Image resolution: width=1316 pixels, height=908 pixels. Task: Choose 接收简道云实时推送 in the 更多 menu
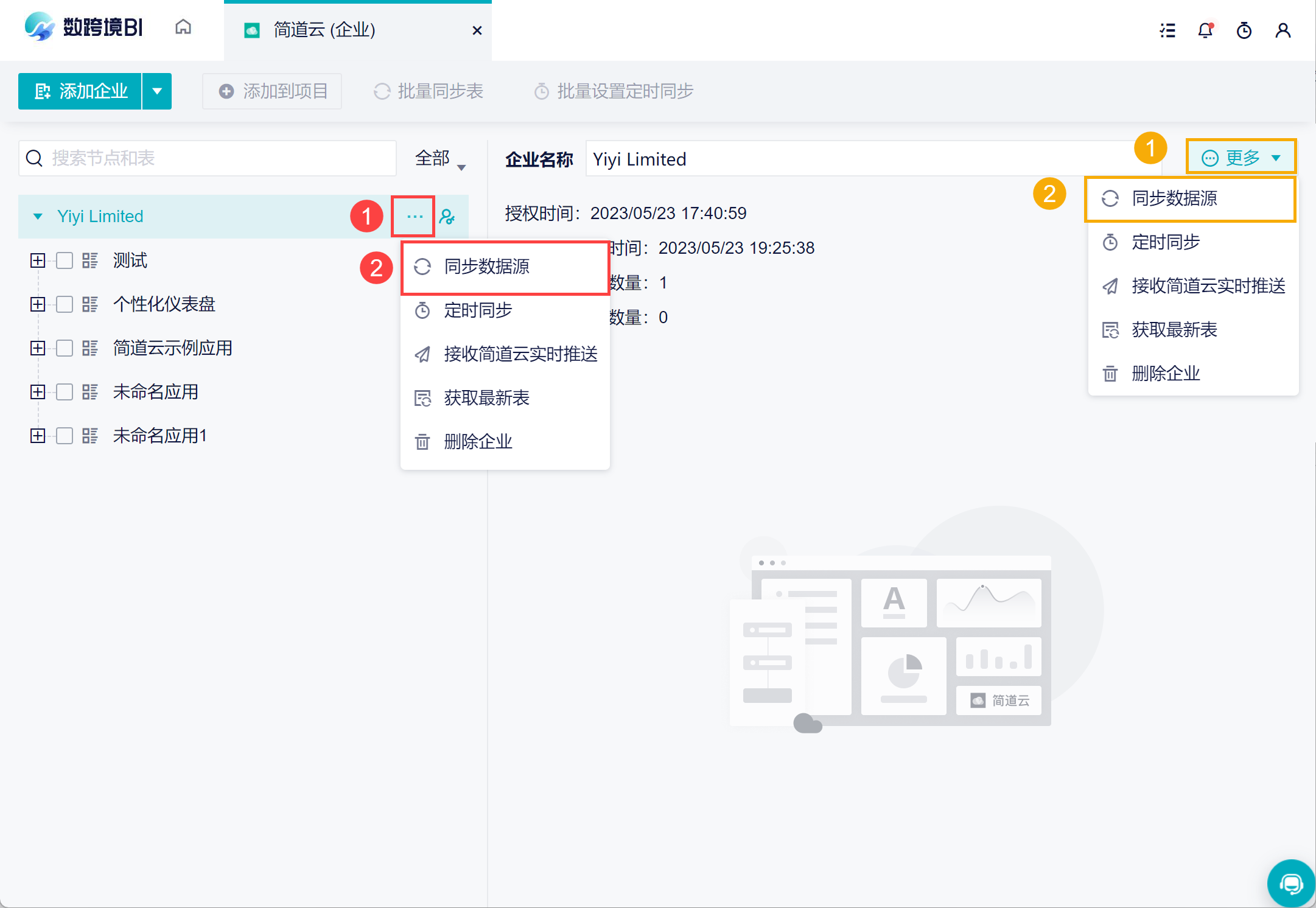click(x=1193, y=286)
